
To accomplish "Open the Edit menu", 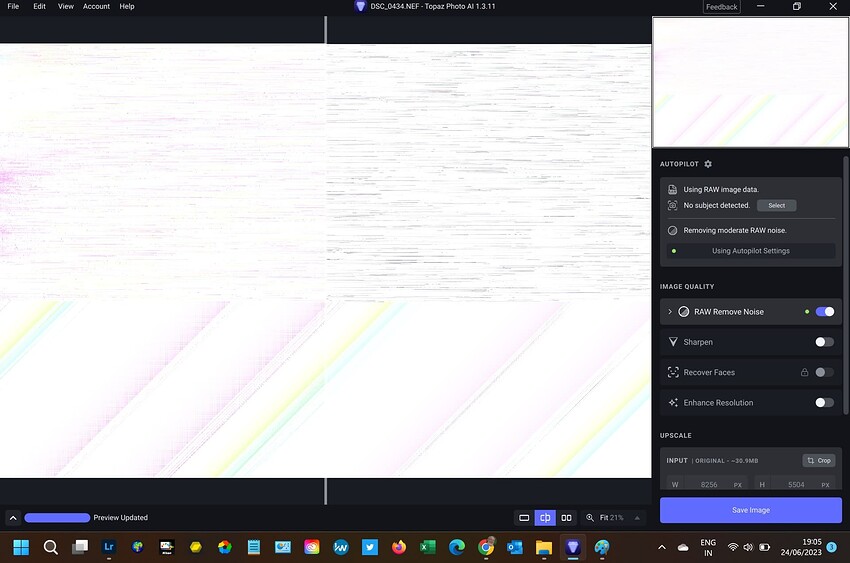I will (39, 6).
